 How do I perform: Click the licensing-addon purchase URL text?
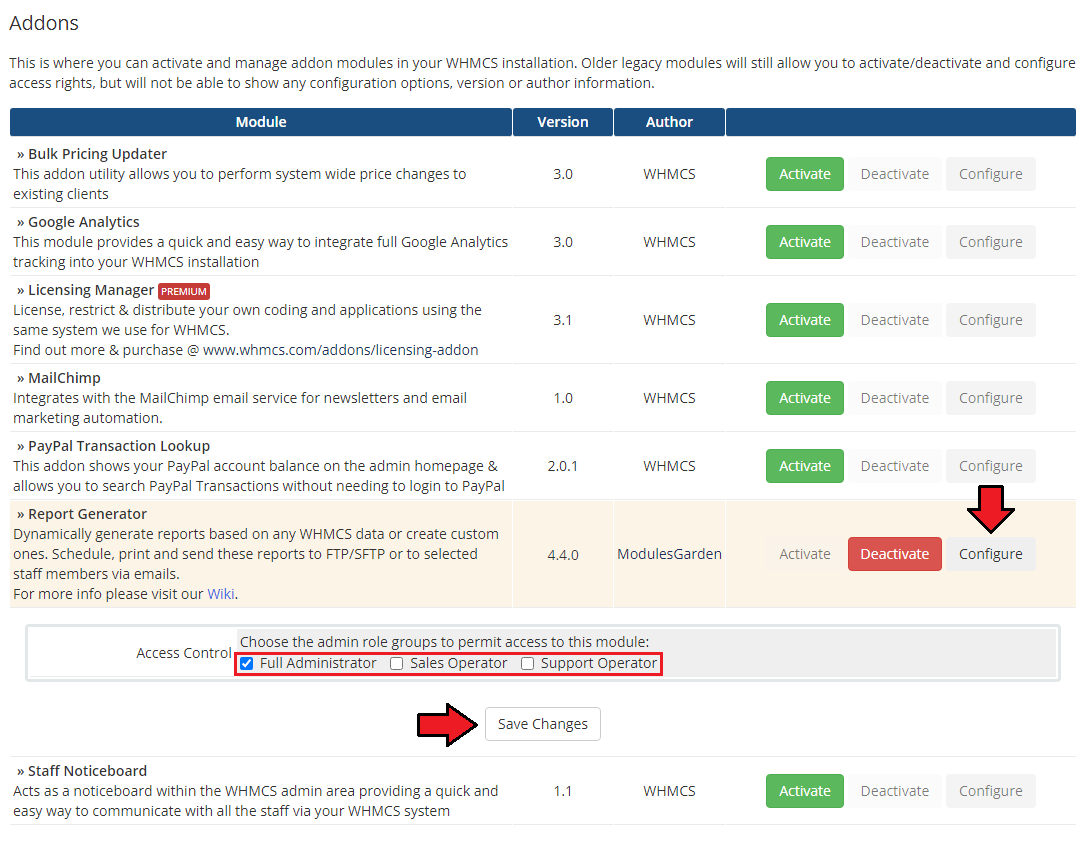pyautogui.click(x=340, y=350)
